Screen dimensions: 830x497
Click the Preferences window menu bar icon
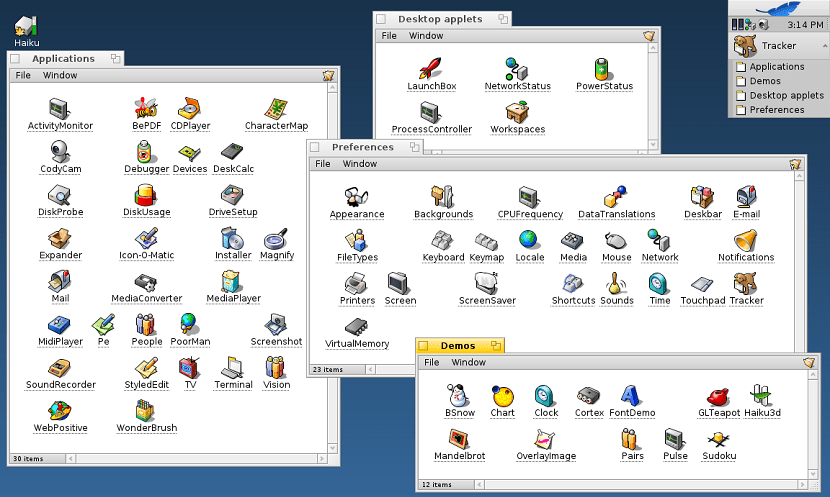tap(795, 164)
